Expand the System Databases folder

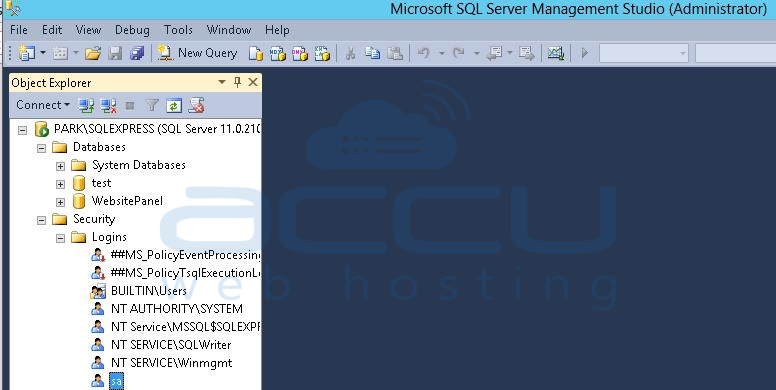[60, 166]
